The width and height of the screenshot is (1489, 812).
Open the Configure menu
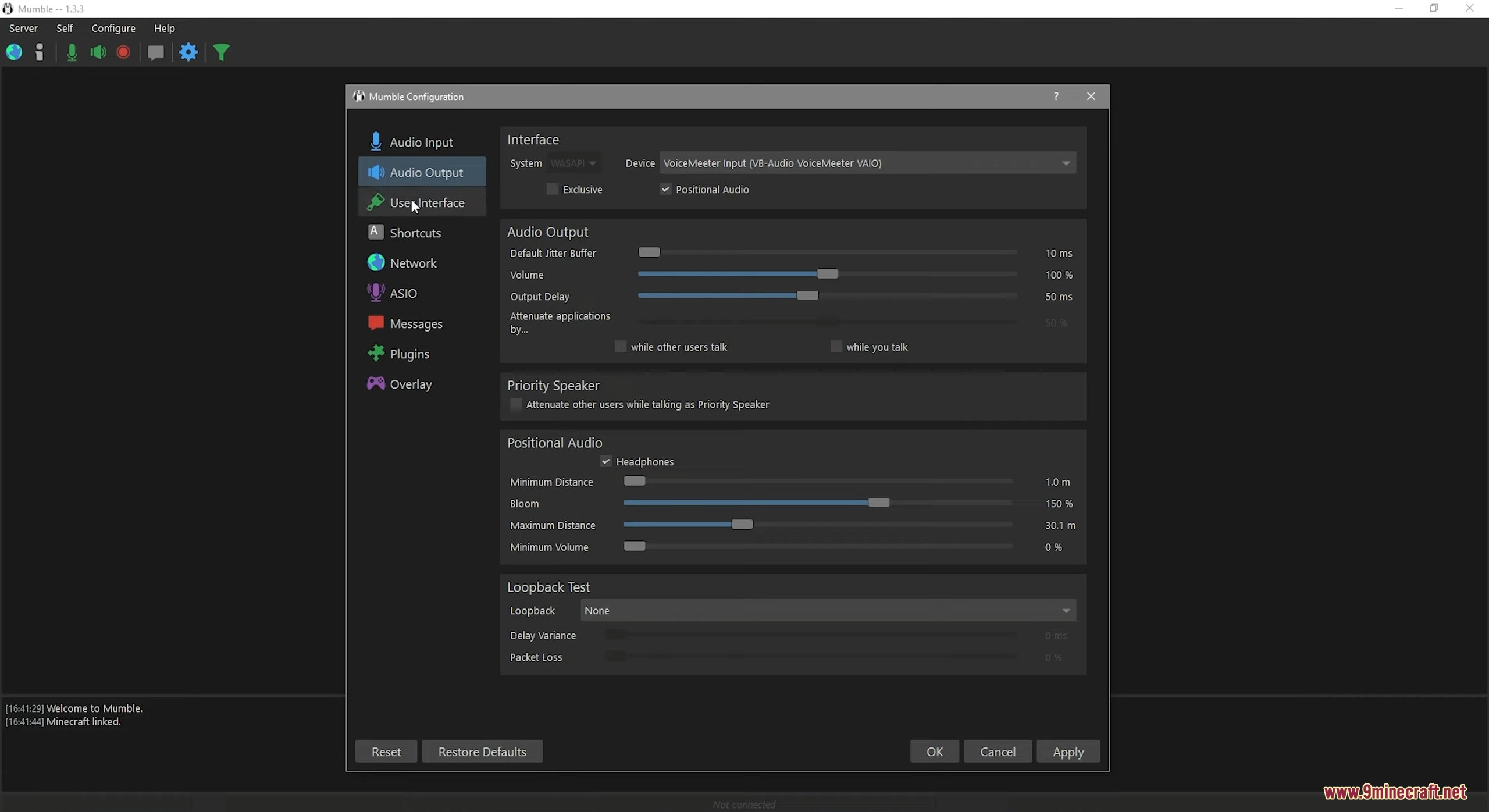click(x=113, y=28)
